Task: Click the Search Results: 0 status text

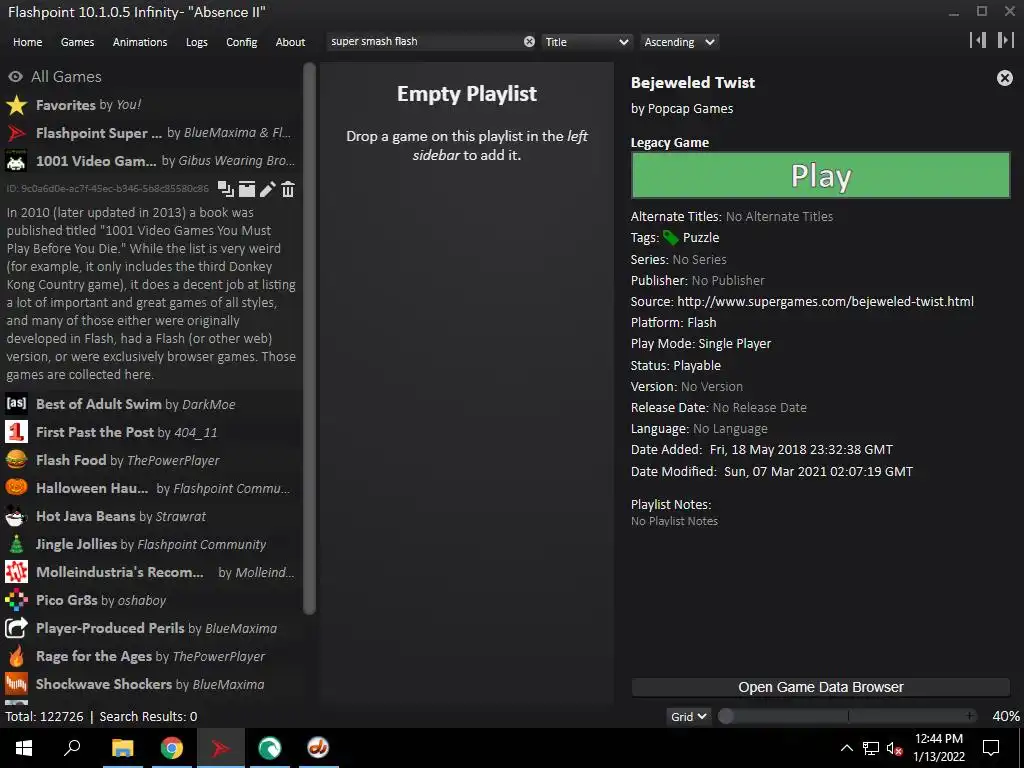Action: point(148,716)
